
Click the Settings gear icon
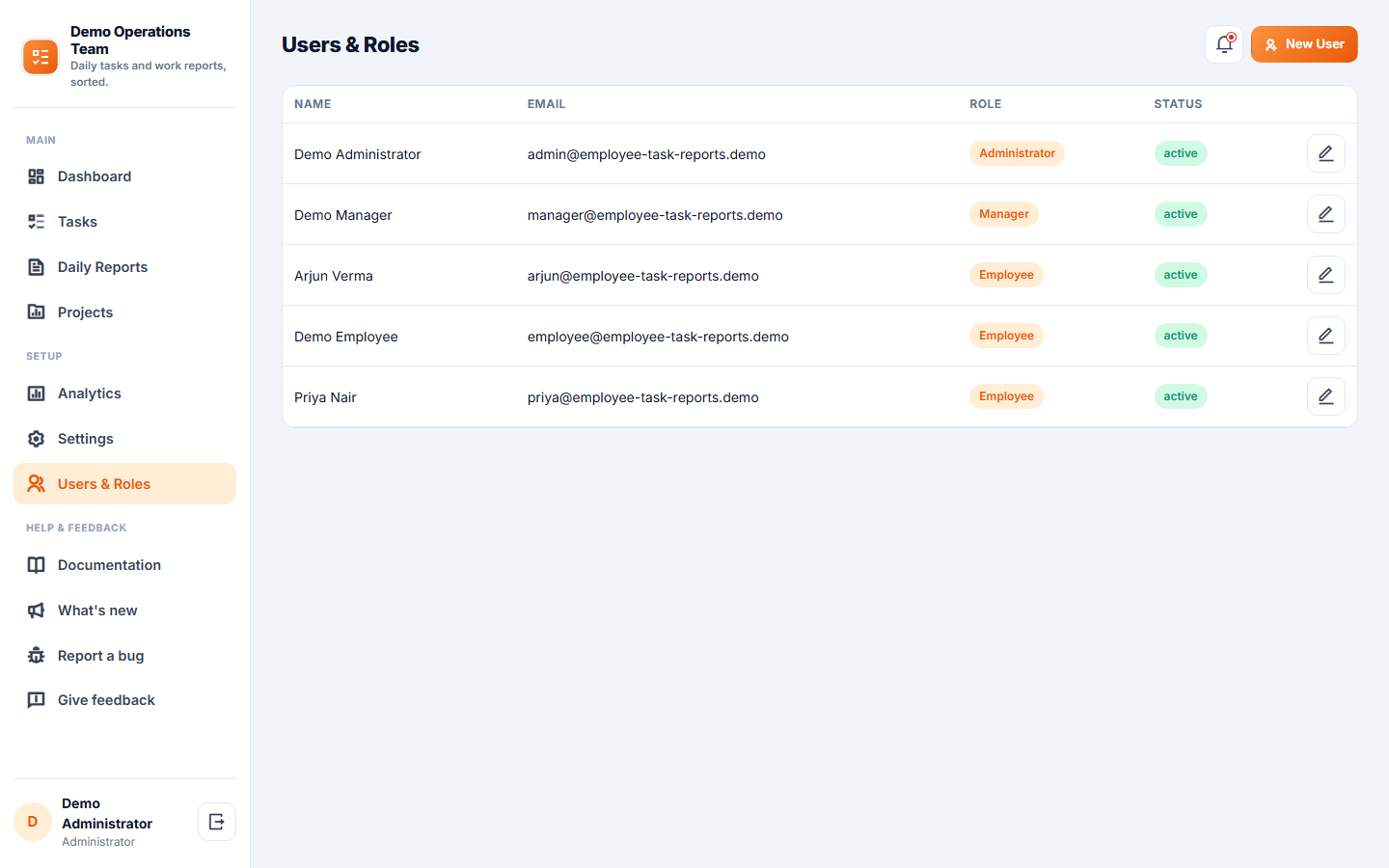37,439
